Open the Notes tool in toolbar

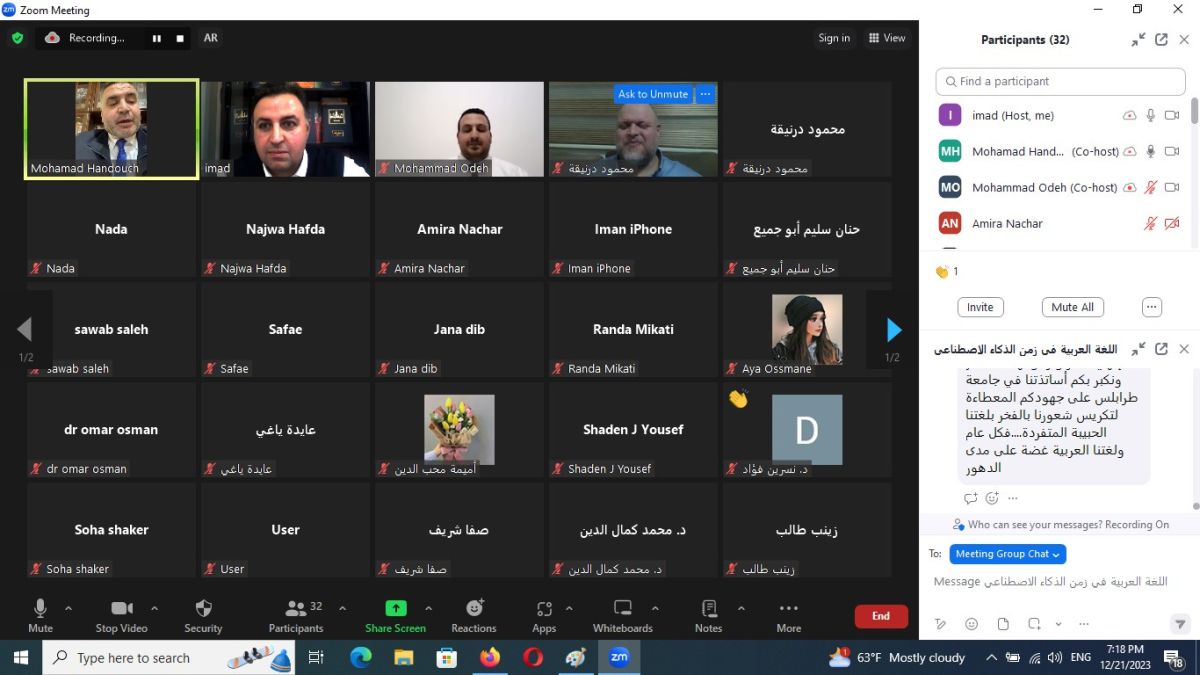point(708,615)
